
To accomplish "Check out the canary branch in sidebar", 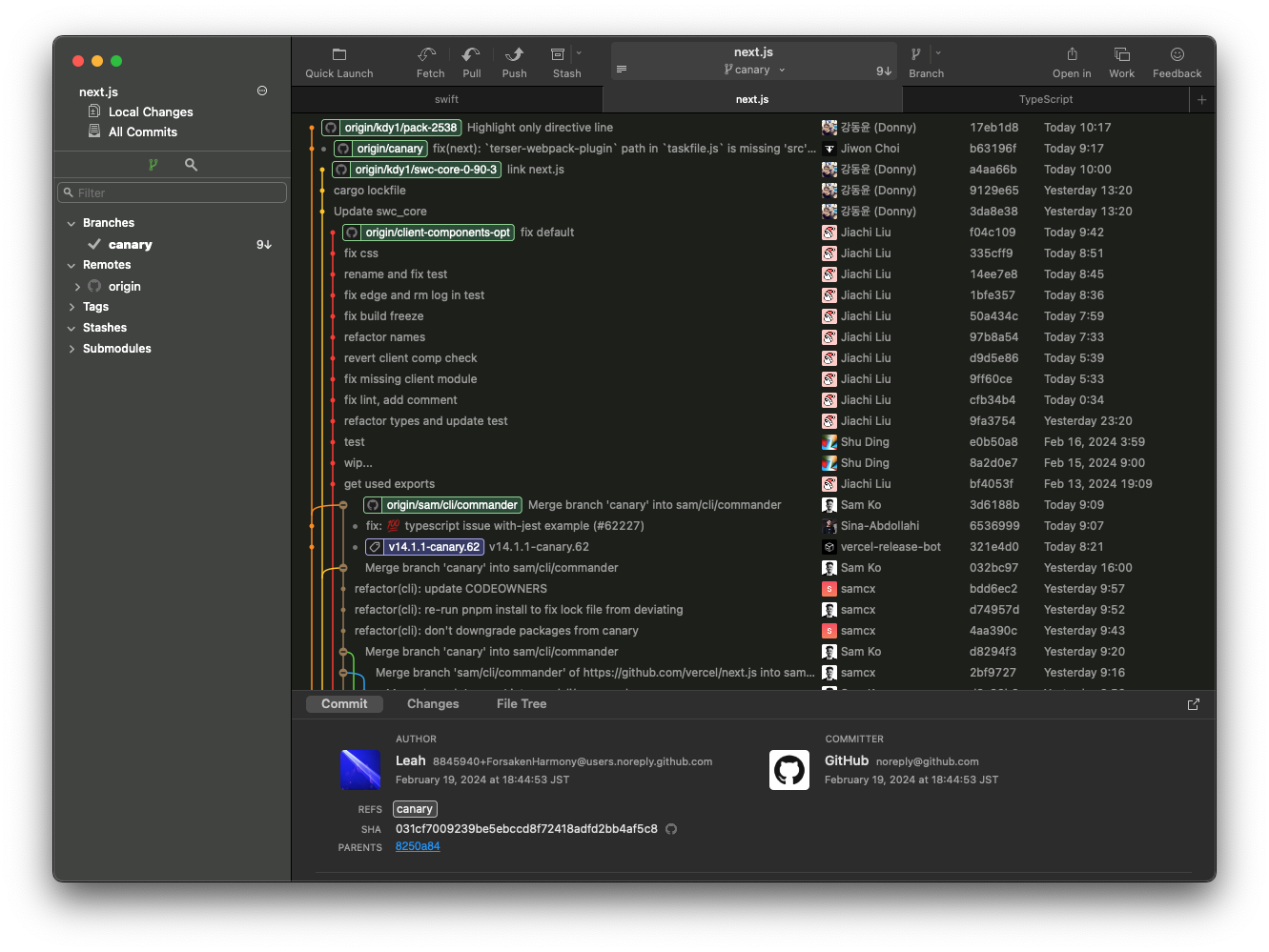I will pyautogui.click(x=131, y=245).
